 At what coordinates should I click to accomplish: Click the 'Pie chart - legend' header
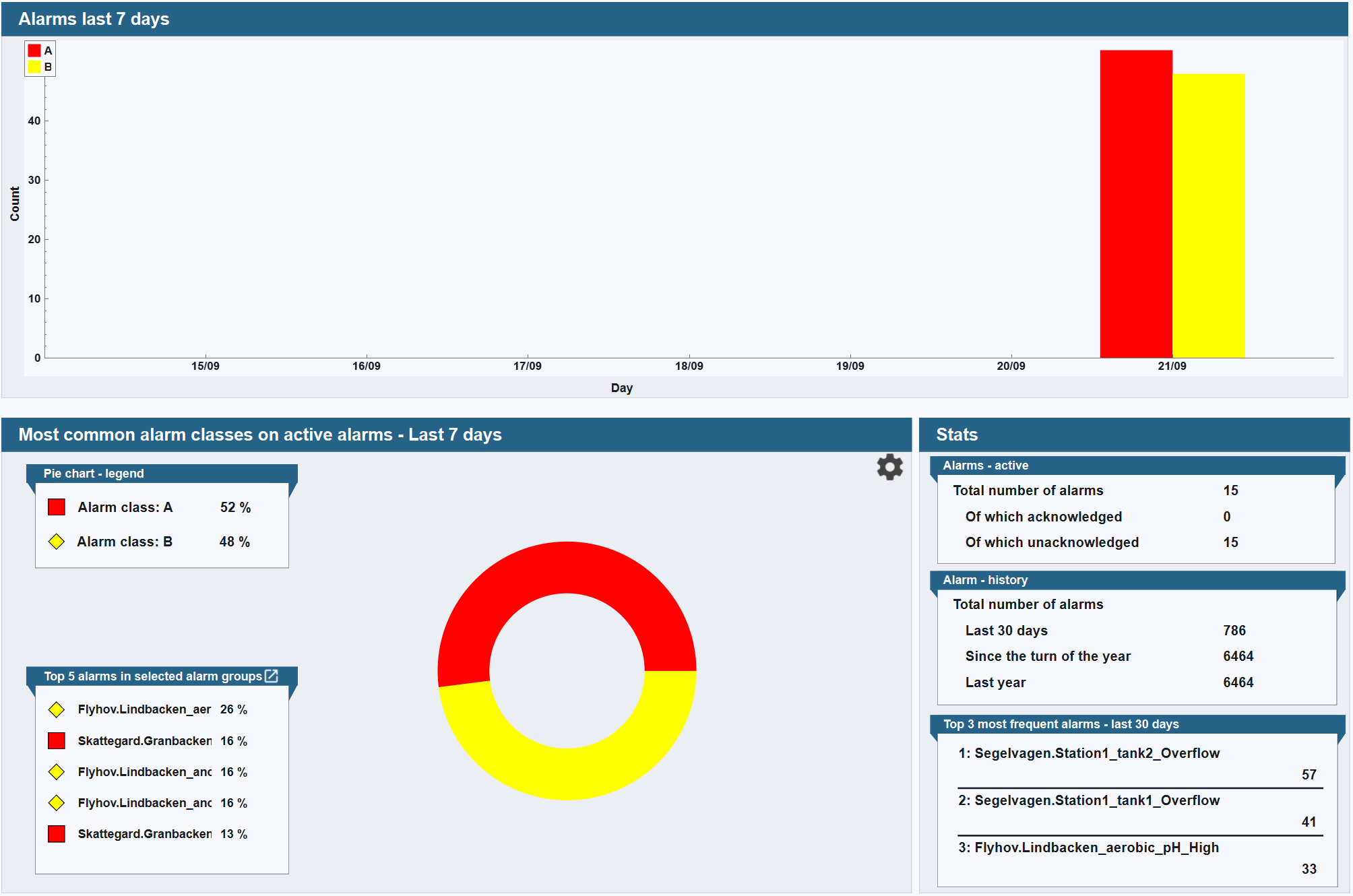(162, 474)
